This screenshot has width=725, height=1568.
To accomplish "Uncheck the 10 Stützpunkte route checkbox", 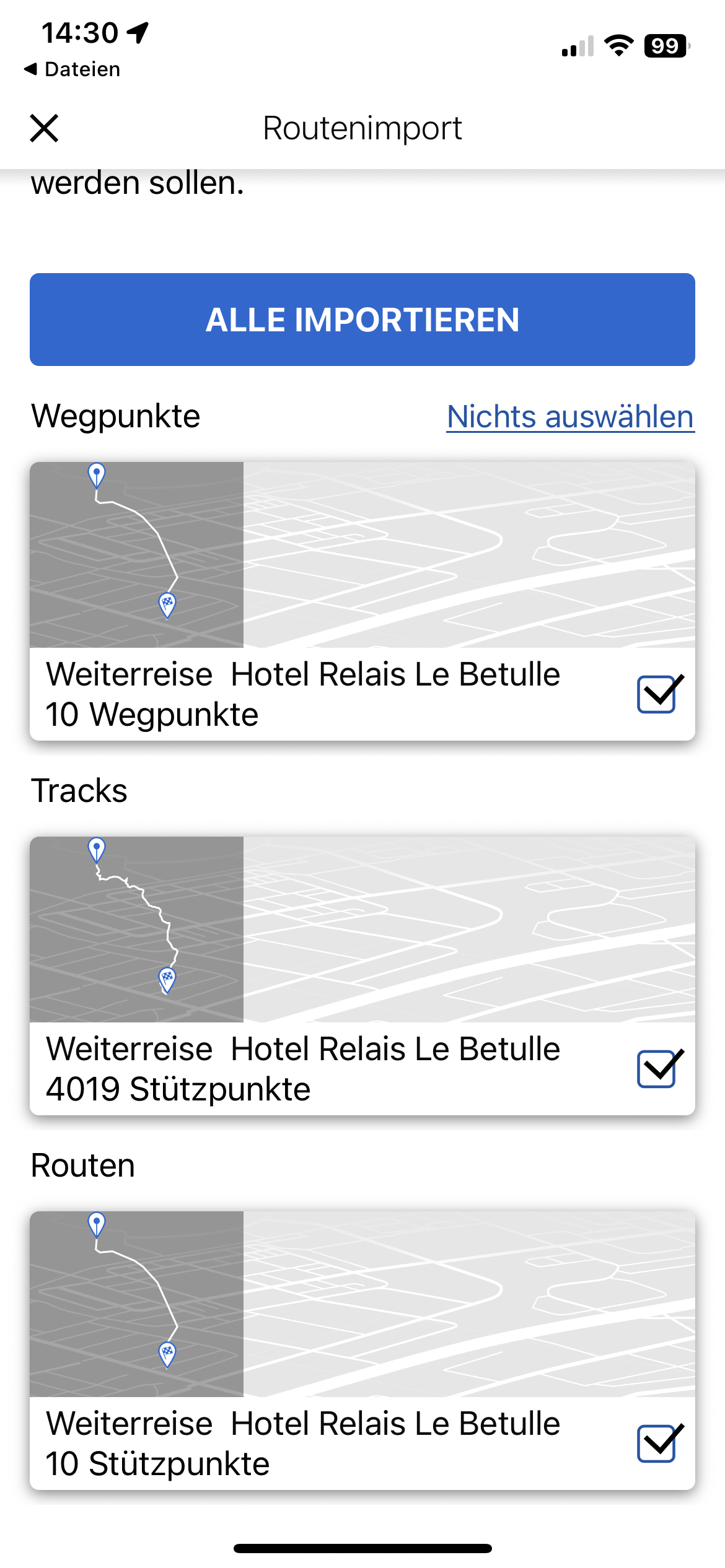I will pyautogui.click(x=657, y=1444).
